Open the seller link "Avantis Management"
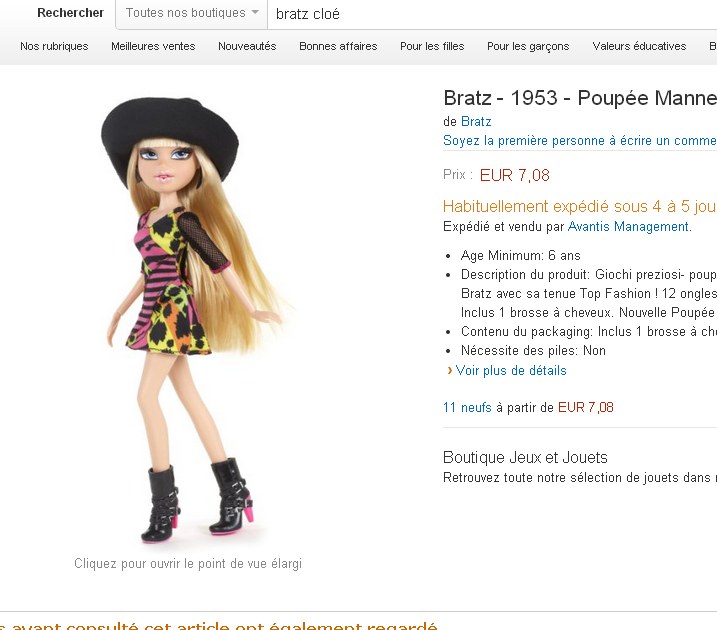This screenshot has width=717, height=630. pyautogui.click(x=628, y=227)
